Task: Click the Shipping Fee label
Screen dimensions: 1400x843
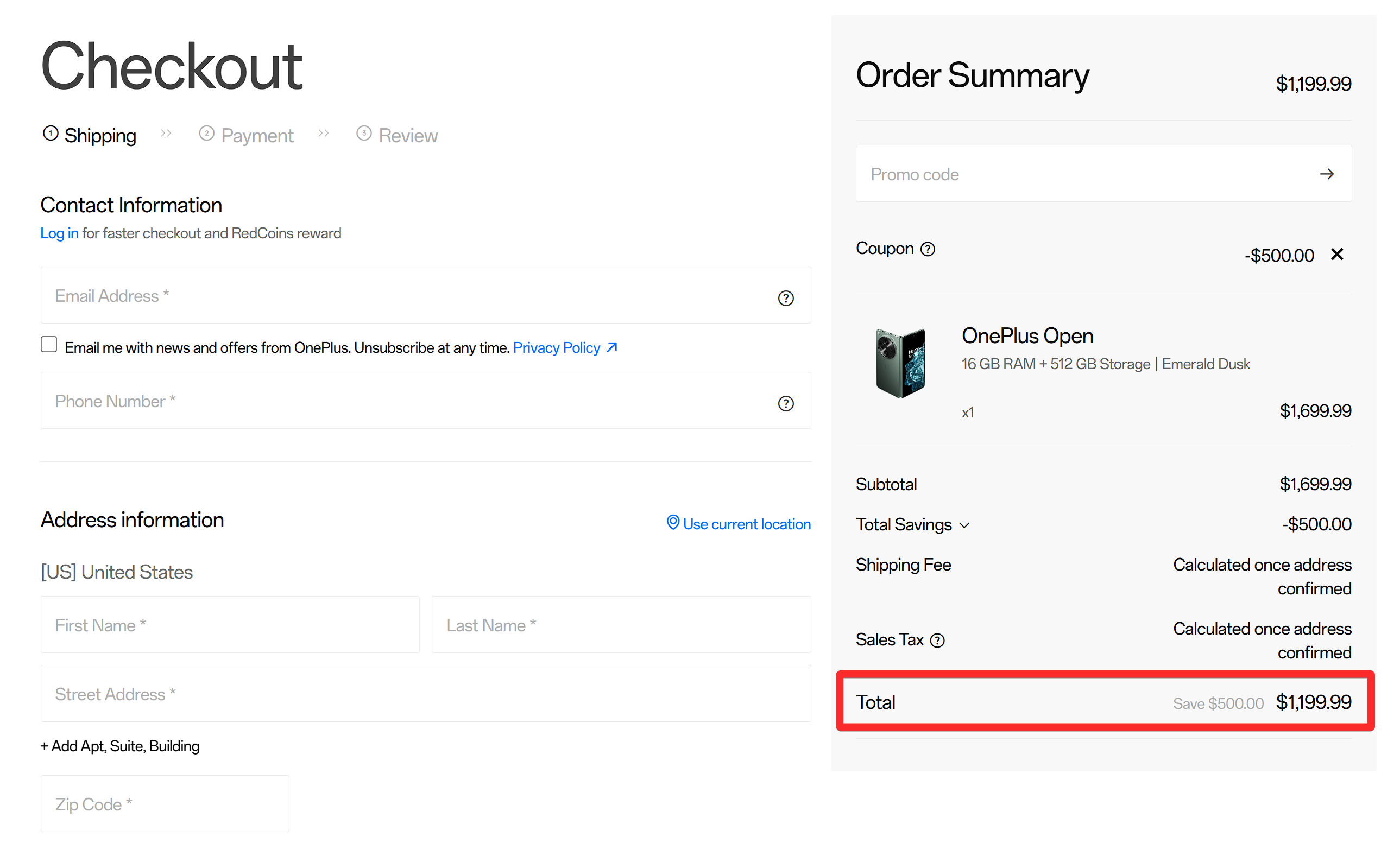Action: (x=904, y=565)
